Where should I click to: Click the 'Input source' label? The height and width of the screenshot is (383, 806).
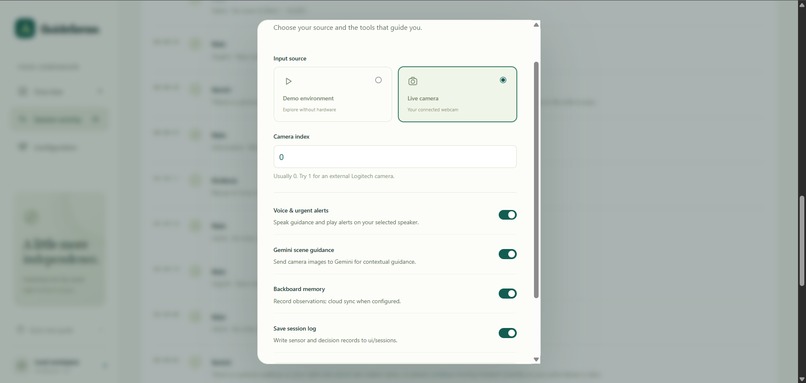[290, 59]
